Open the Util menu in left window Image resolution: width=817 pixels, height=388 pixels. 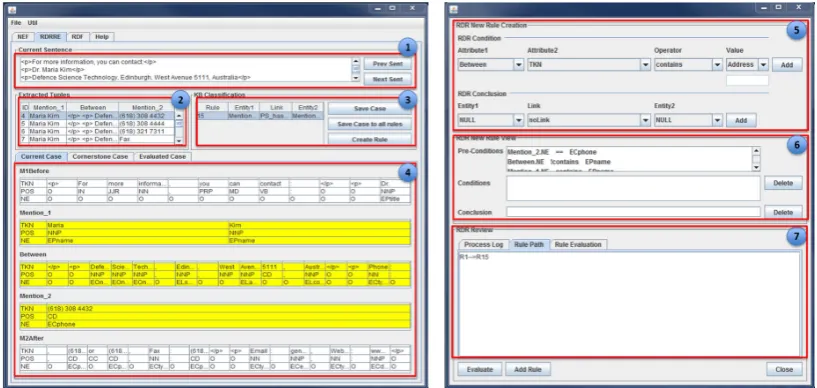(32, 23)
